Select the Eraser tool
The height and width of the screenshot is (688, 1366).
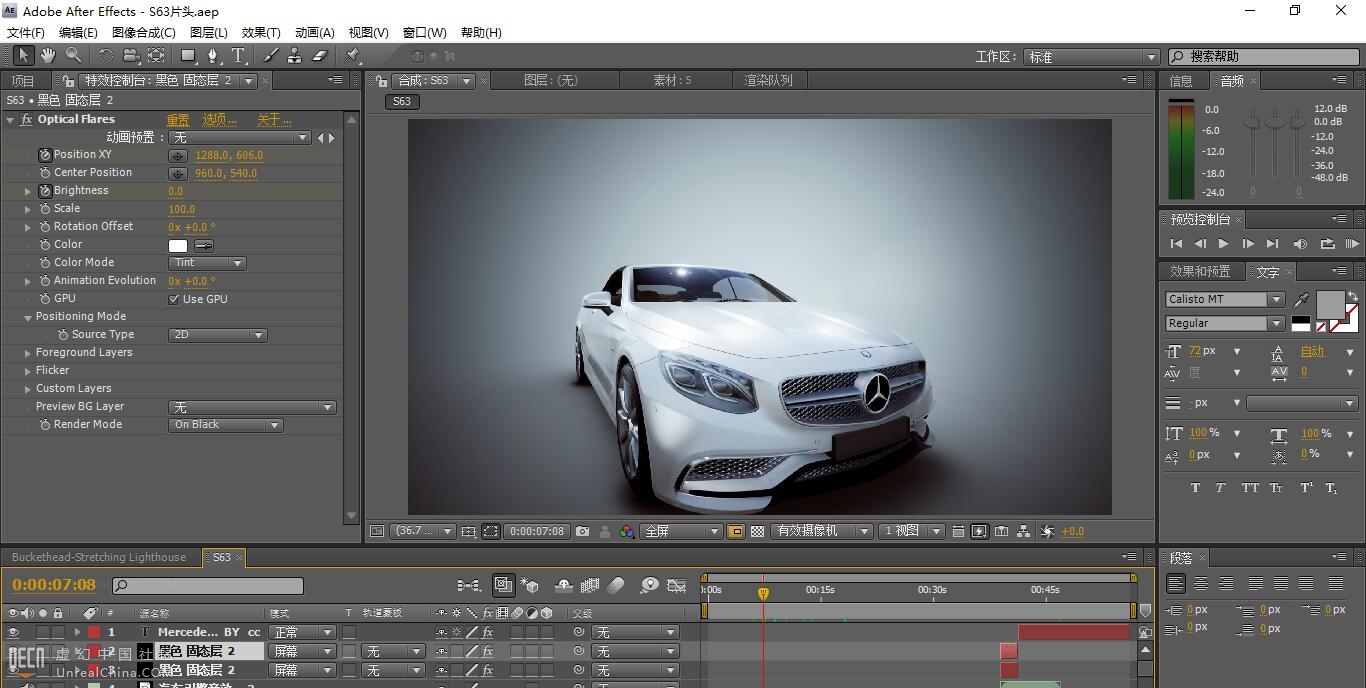[320, 56]
